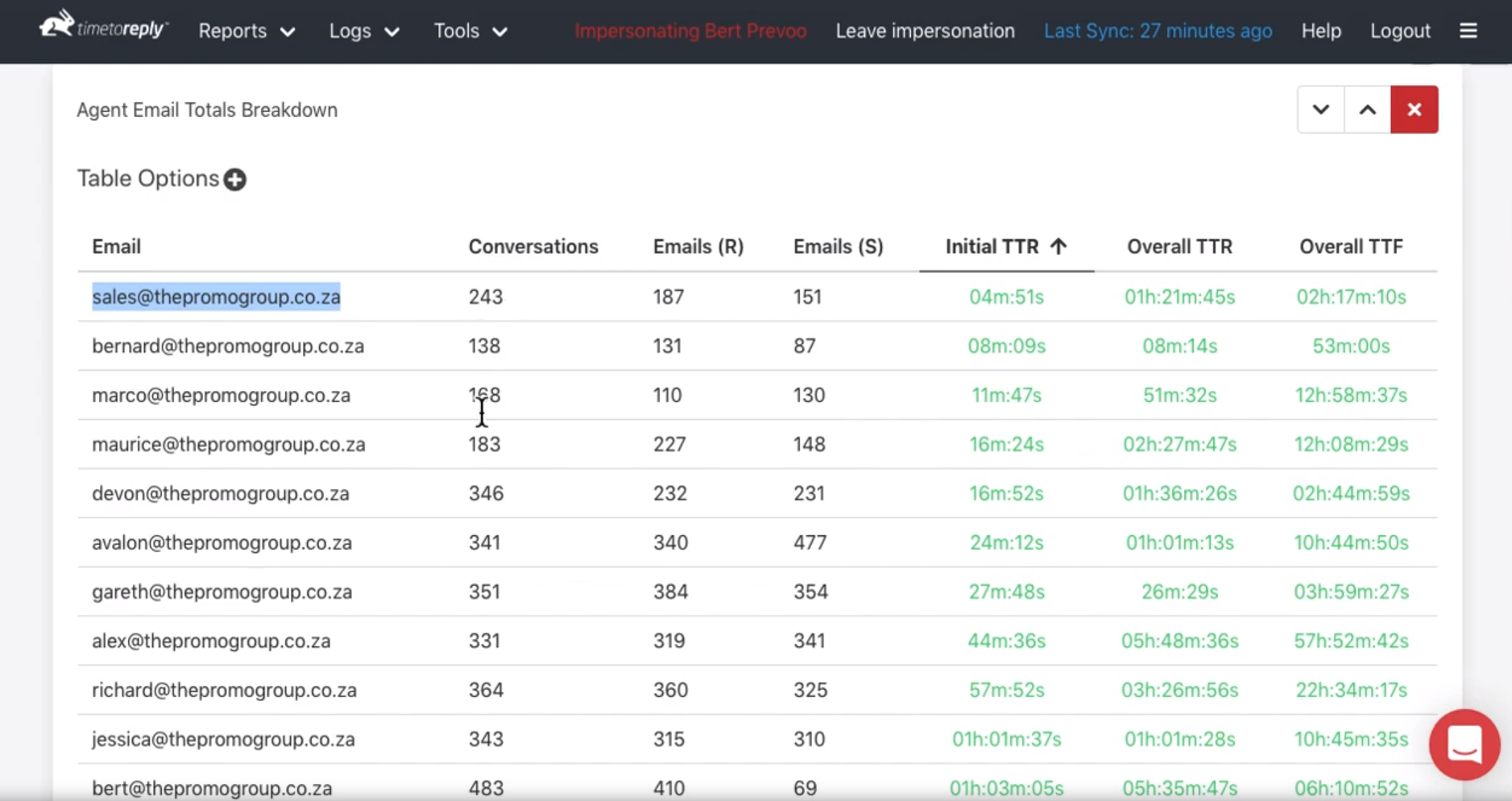Sort by Emails (R) column header

point(698,247)
